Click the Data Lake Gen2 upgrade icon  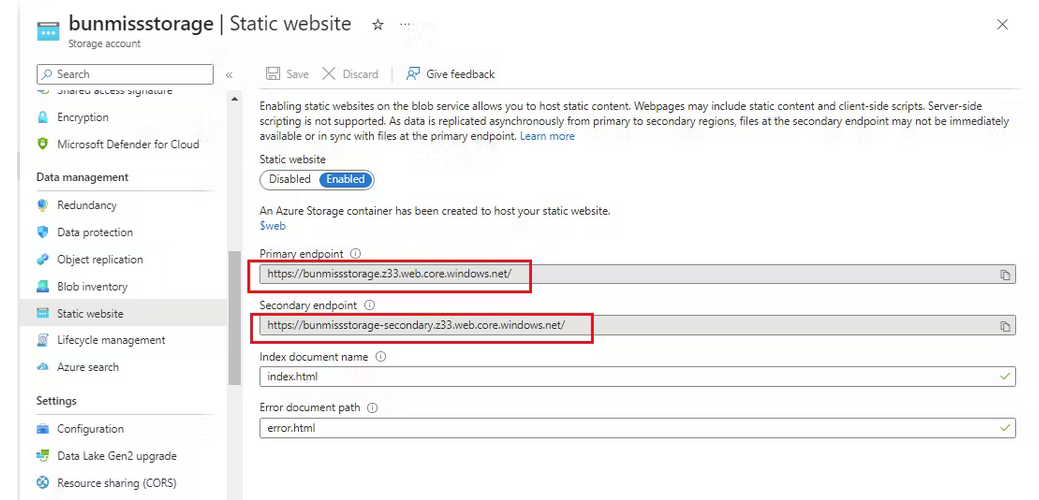click(x=43, y=456)
